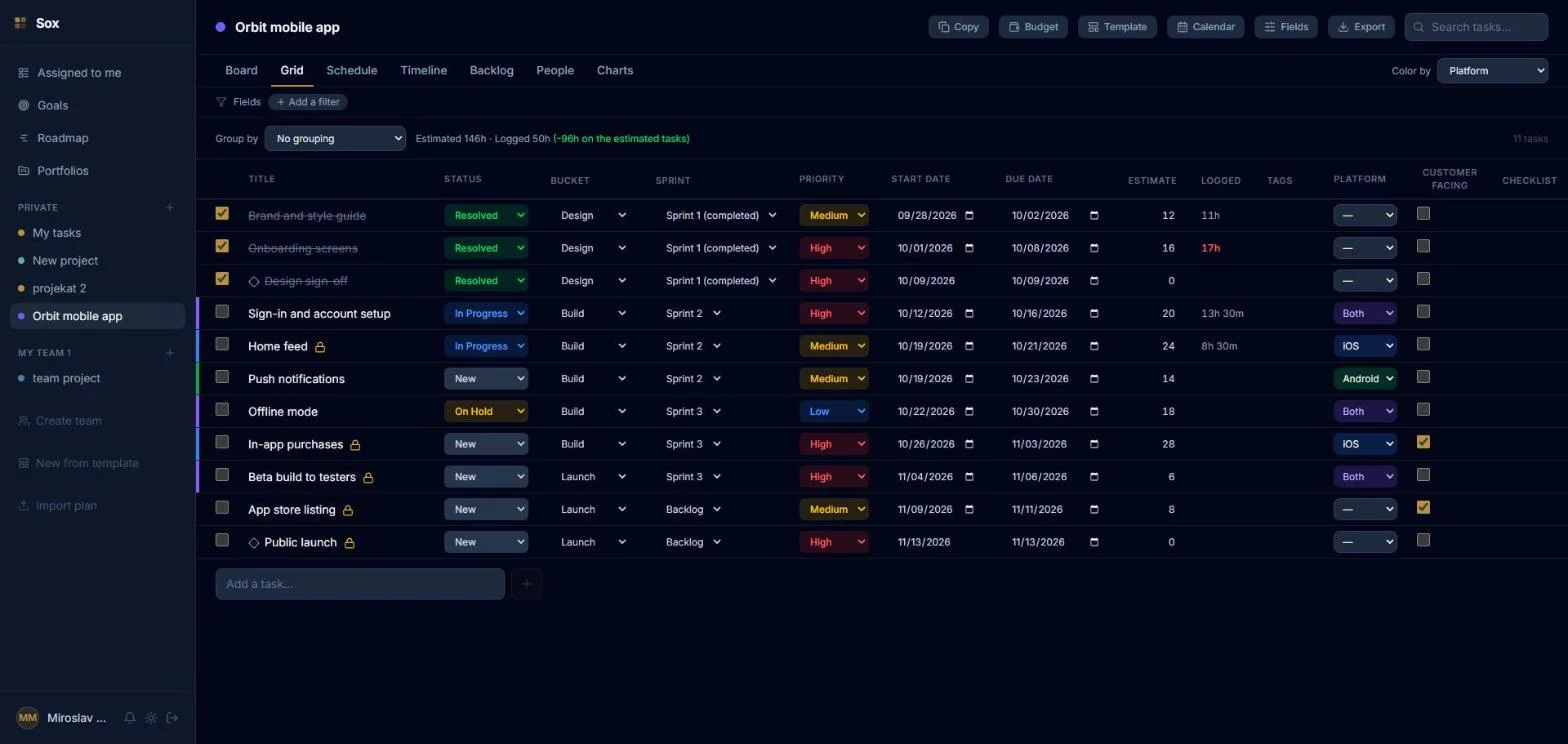Switch to the Timeline tab
The height and width of the screenshot is (744, 1568).
423,70
